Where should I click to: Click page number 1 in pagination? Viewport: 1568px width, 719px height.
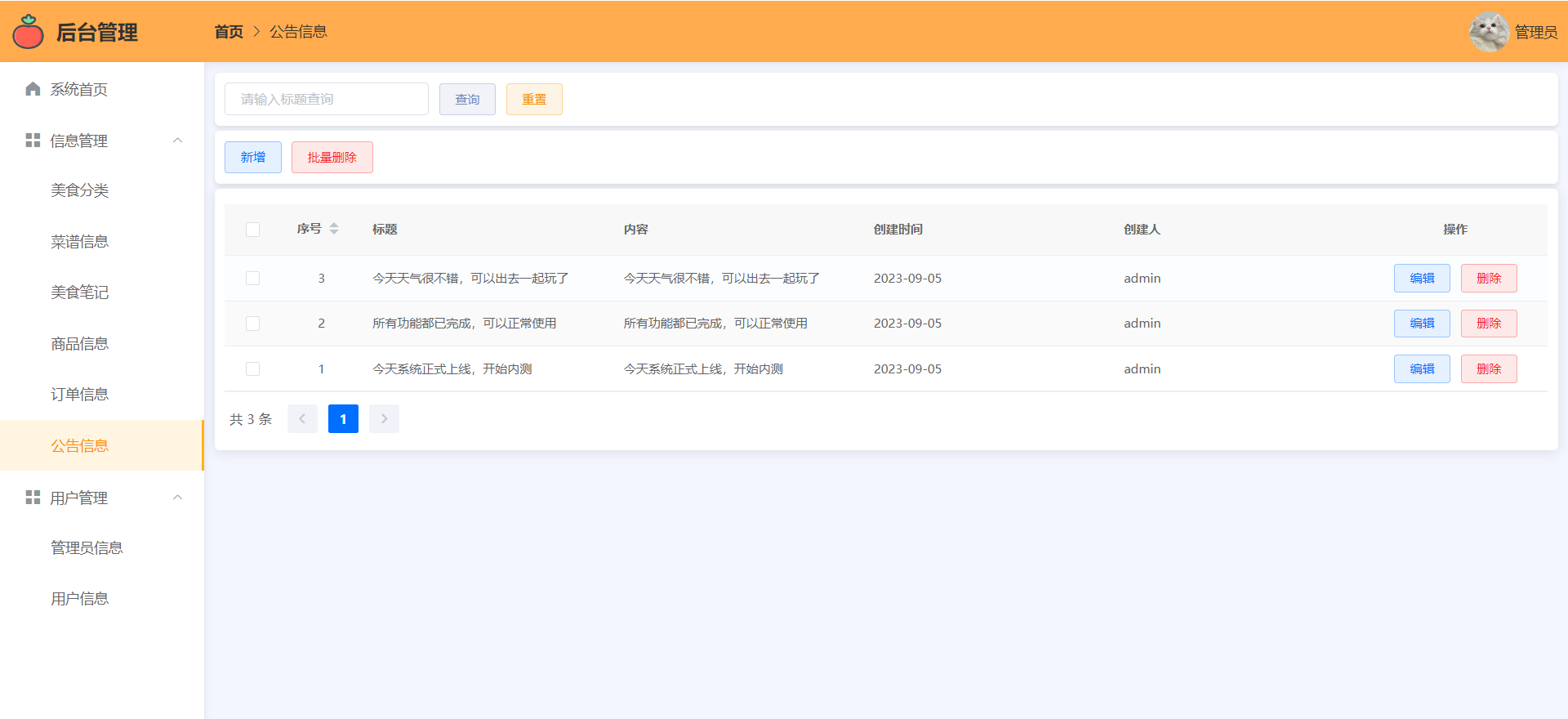coord(343,419)
